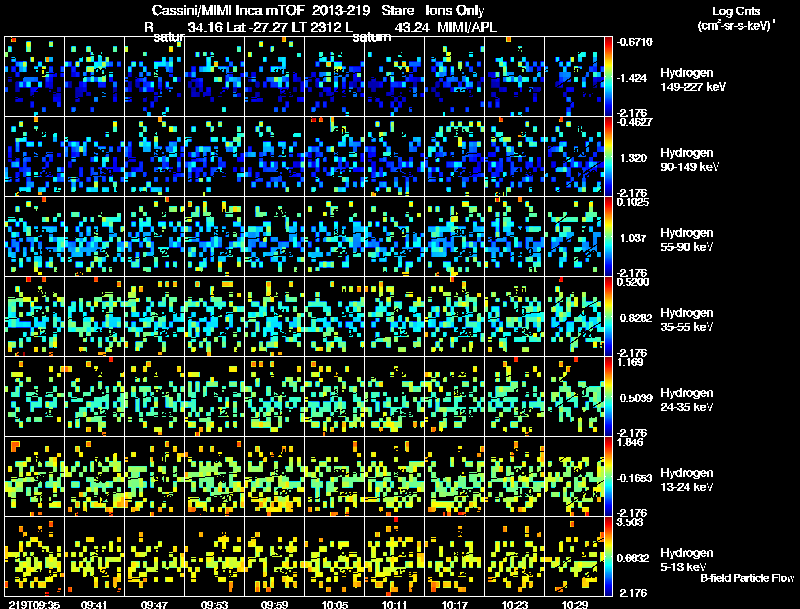The image size is (800, 609).
Task: Click the 'Ions Only' title text
Action: point(454,11)
